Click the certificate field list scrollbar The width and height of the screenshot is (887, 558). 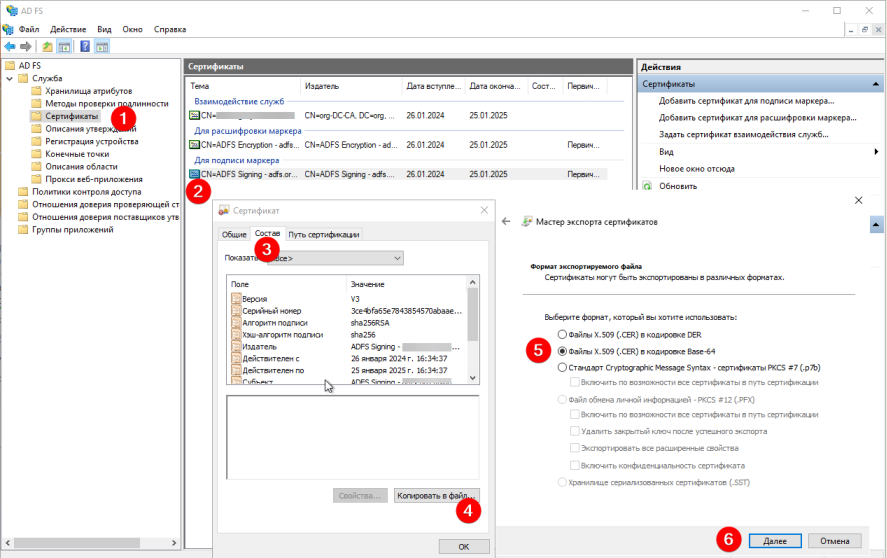pos(473,330)
